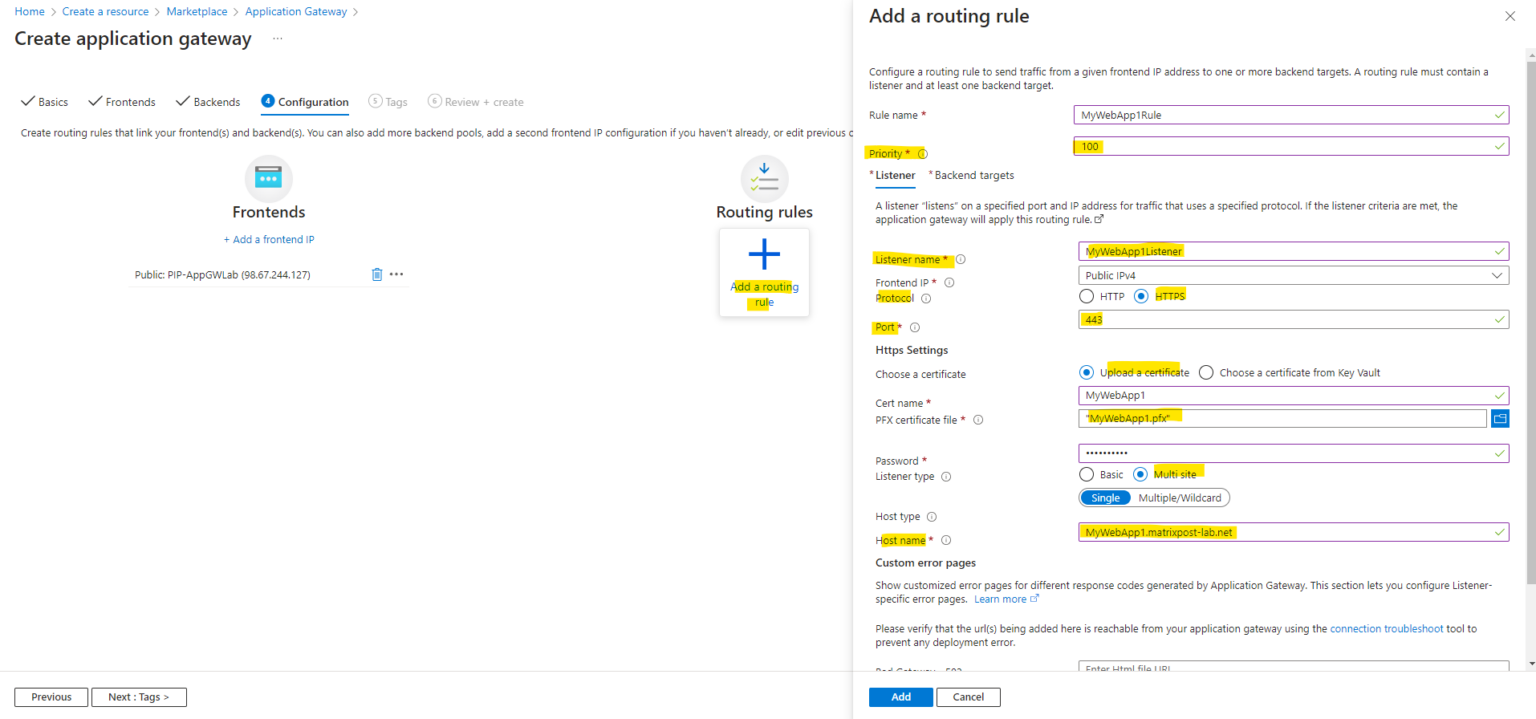Screen dimensions: 1536x719
Task: Open the PFX certificate file browse icon
Action: click(x=1500, y=419)
